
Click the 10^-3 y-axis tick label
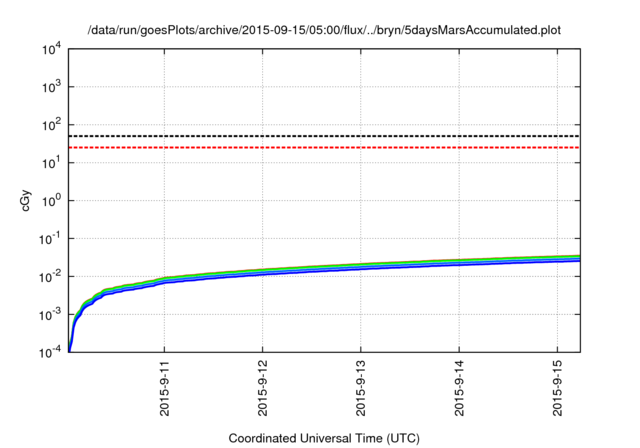coord(51,315)
